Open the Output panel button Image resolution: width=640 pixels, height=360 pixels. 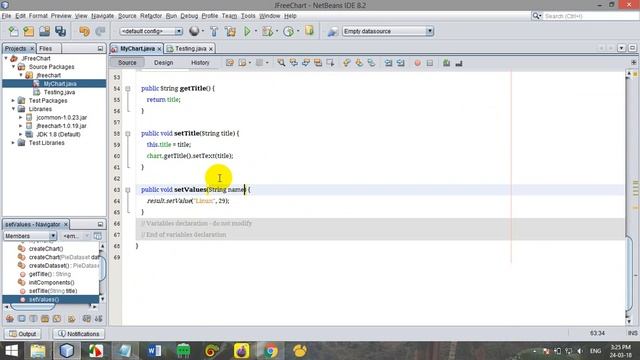22,334
